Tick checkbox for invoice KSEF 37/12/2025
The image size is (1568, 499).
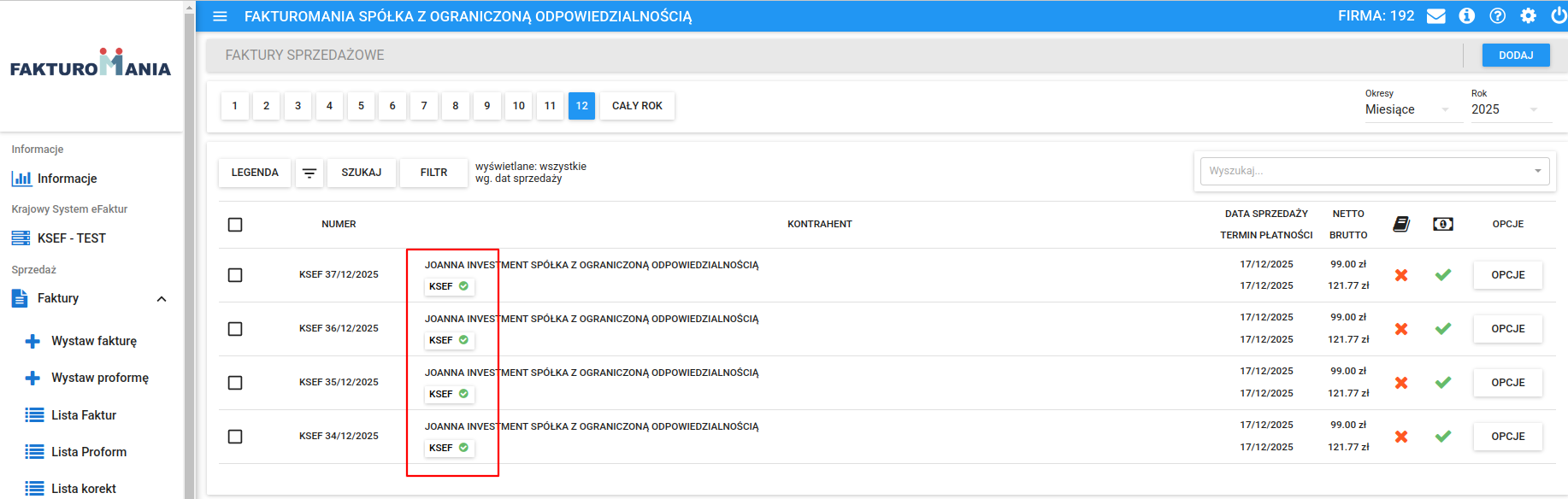235,275
